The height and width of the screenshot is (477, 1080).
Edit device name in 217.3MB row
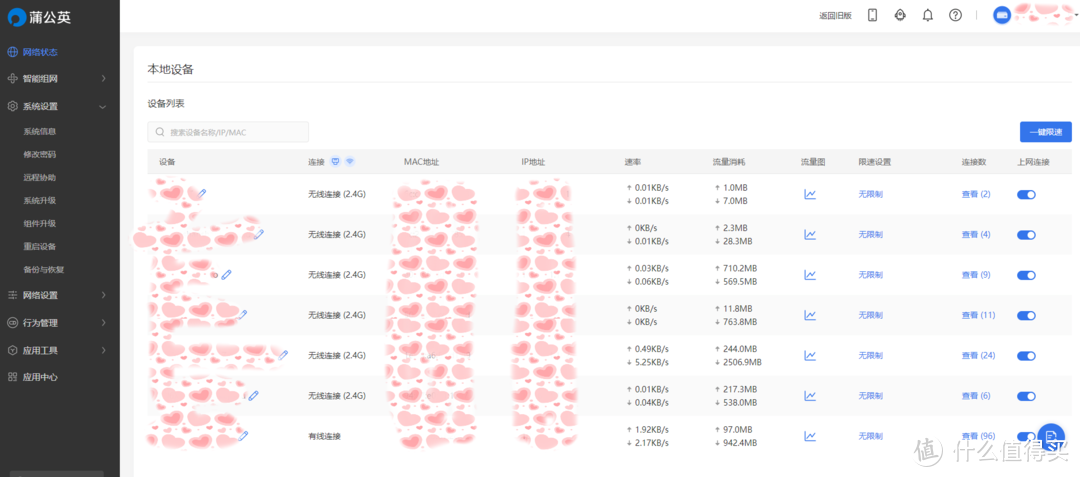[x=253, y=395]
